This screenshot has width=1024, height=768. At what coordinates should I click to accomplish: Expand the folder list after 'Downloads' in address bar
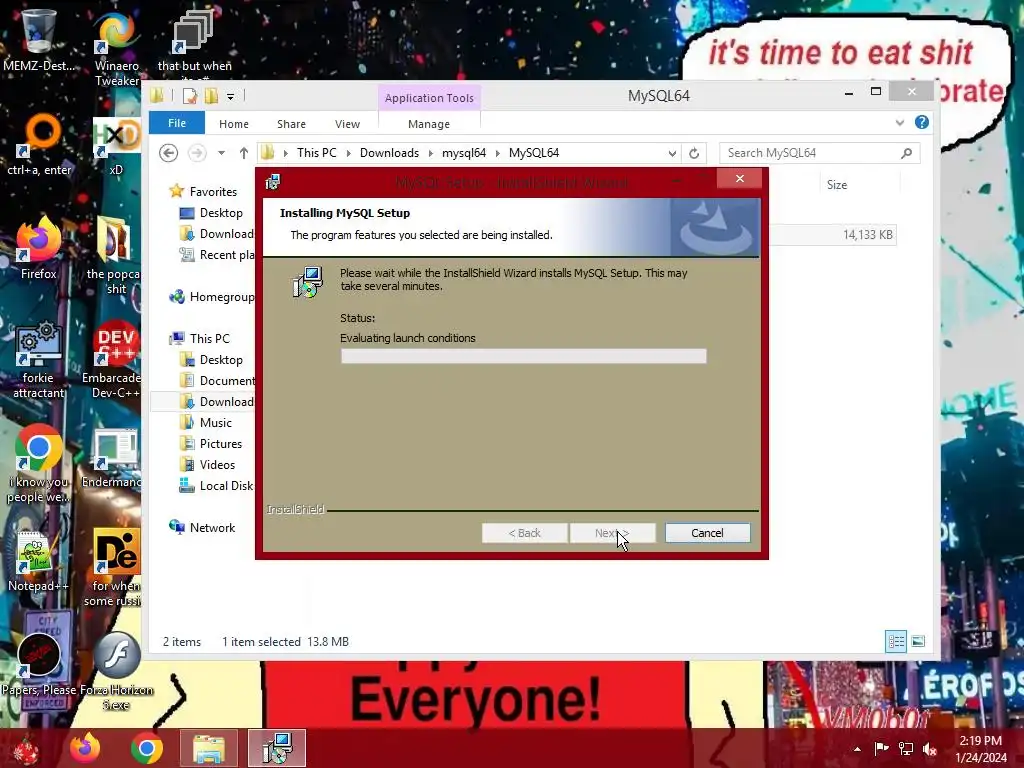coord(430,153)
